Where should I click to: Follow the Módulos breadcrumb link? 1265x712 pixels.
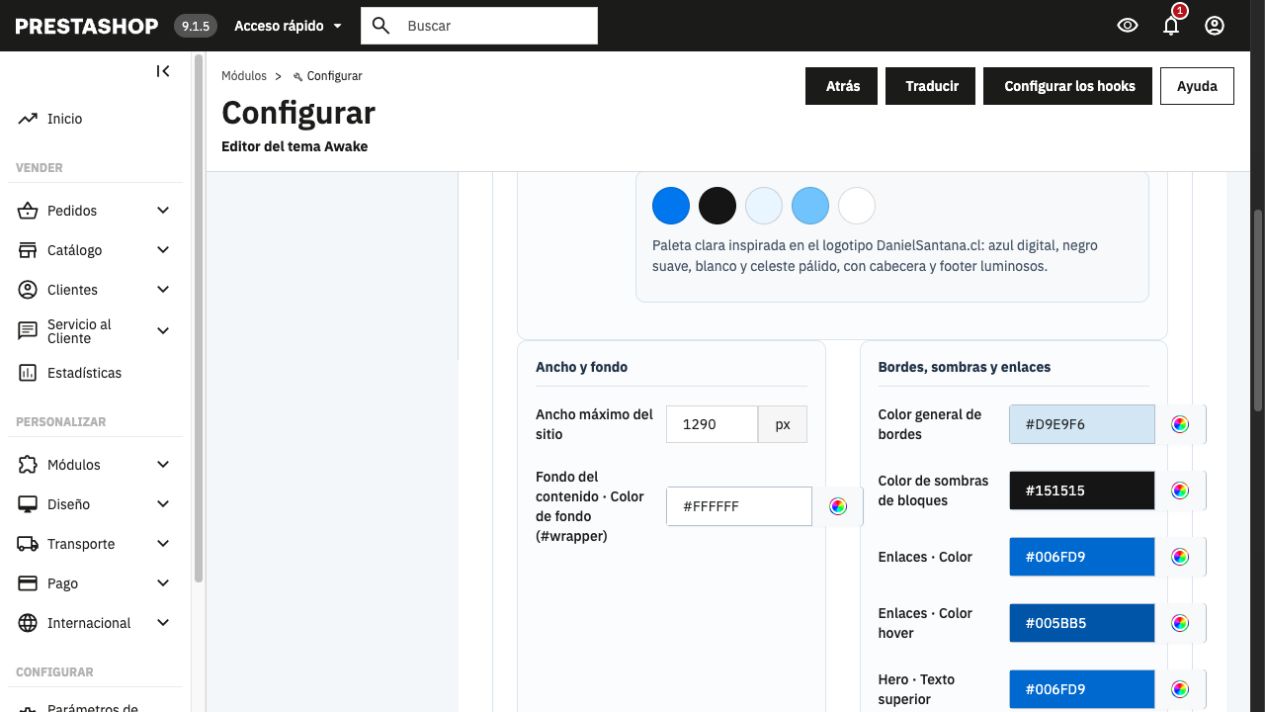click(244, 76)
